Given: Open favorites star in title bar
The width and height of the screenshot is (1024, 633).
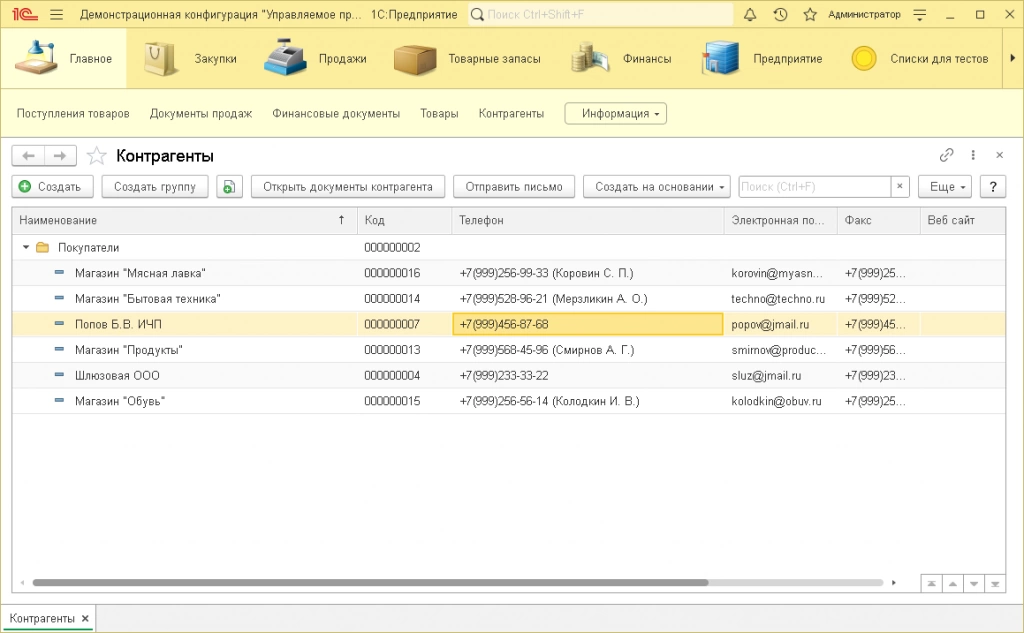Looking at the screenshot, I should tap(810, 15).
